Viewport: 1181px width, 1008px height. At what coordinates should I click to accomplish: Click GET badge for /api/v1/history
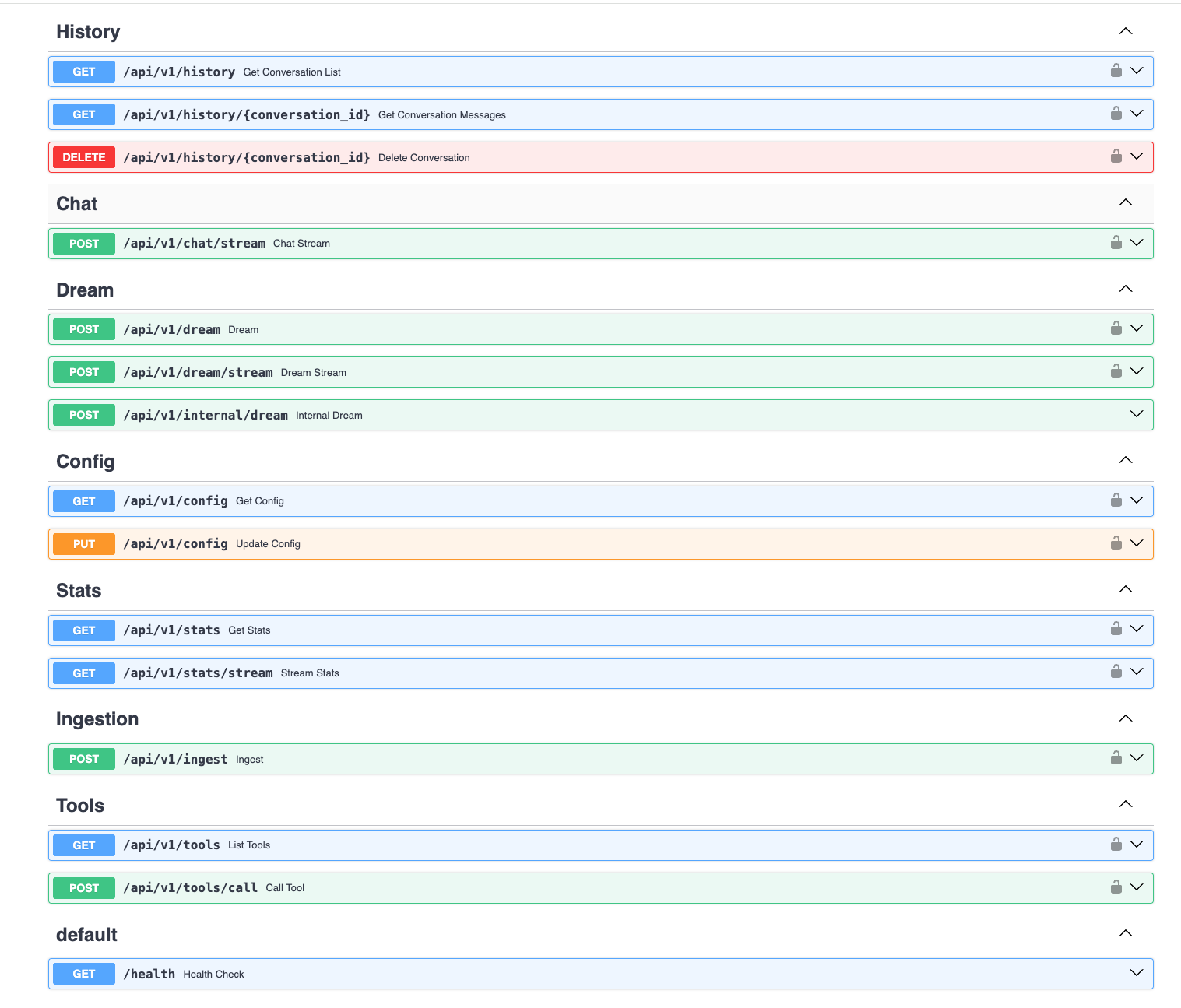(84, 72)
